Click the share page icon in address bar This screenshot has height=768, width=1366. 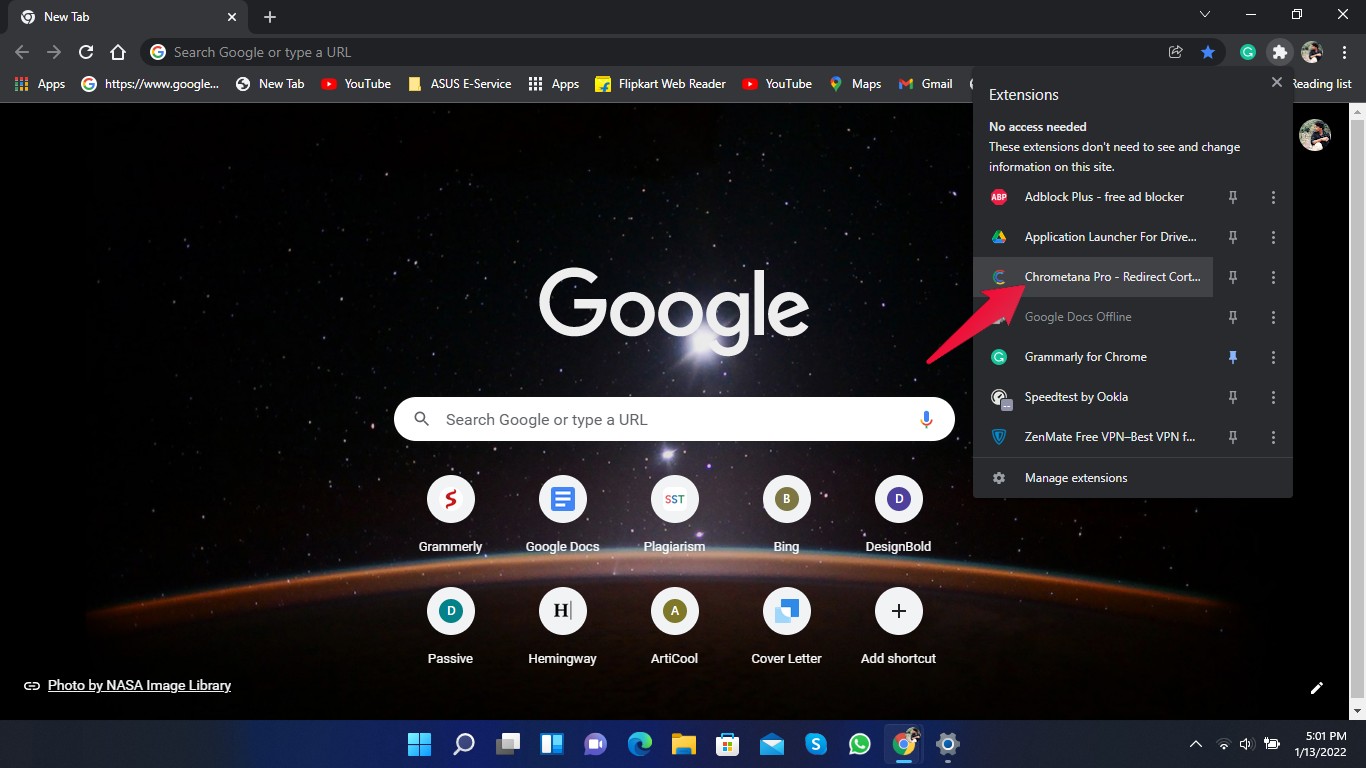1176,52
